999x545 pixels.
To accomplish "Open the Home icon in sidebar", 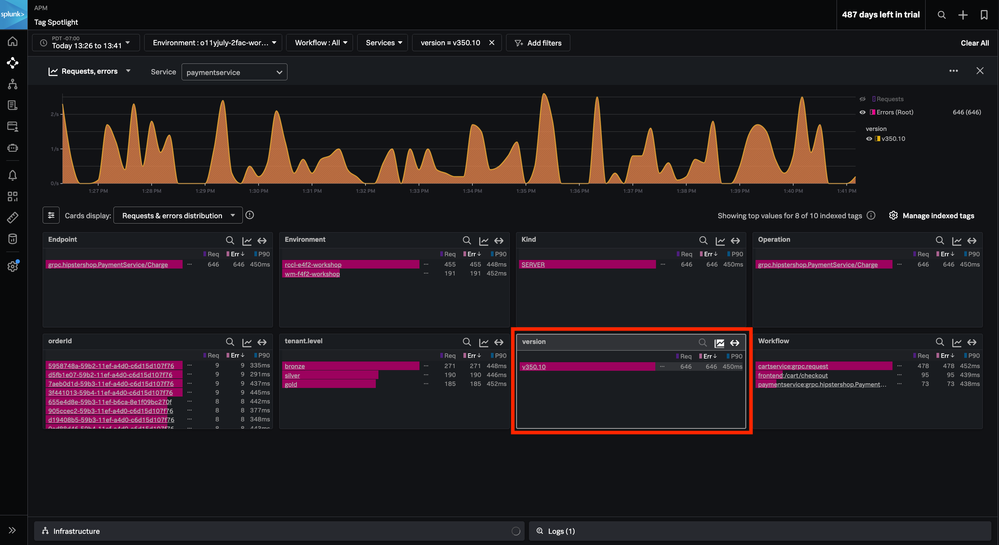I will 13,41.
